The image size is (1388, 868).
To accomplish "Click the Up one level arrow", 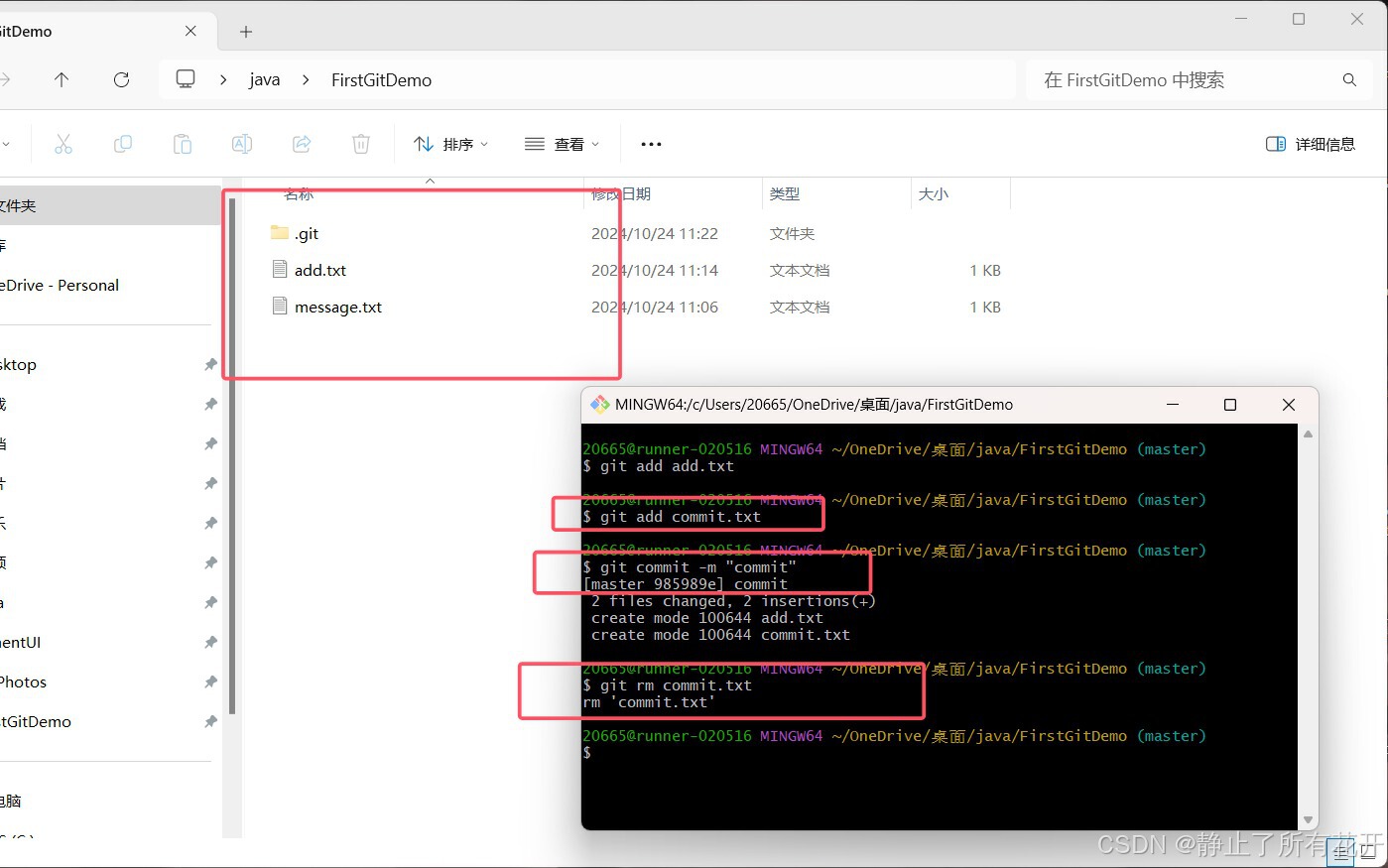I will point(62,79).
